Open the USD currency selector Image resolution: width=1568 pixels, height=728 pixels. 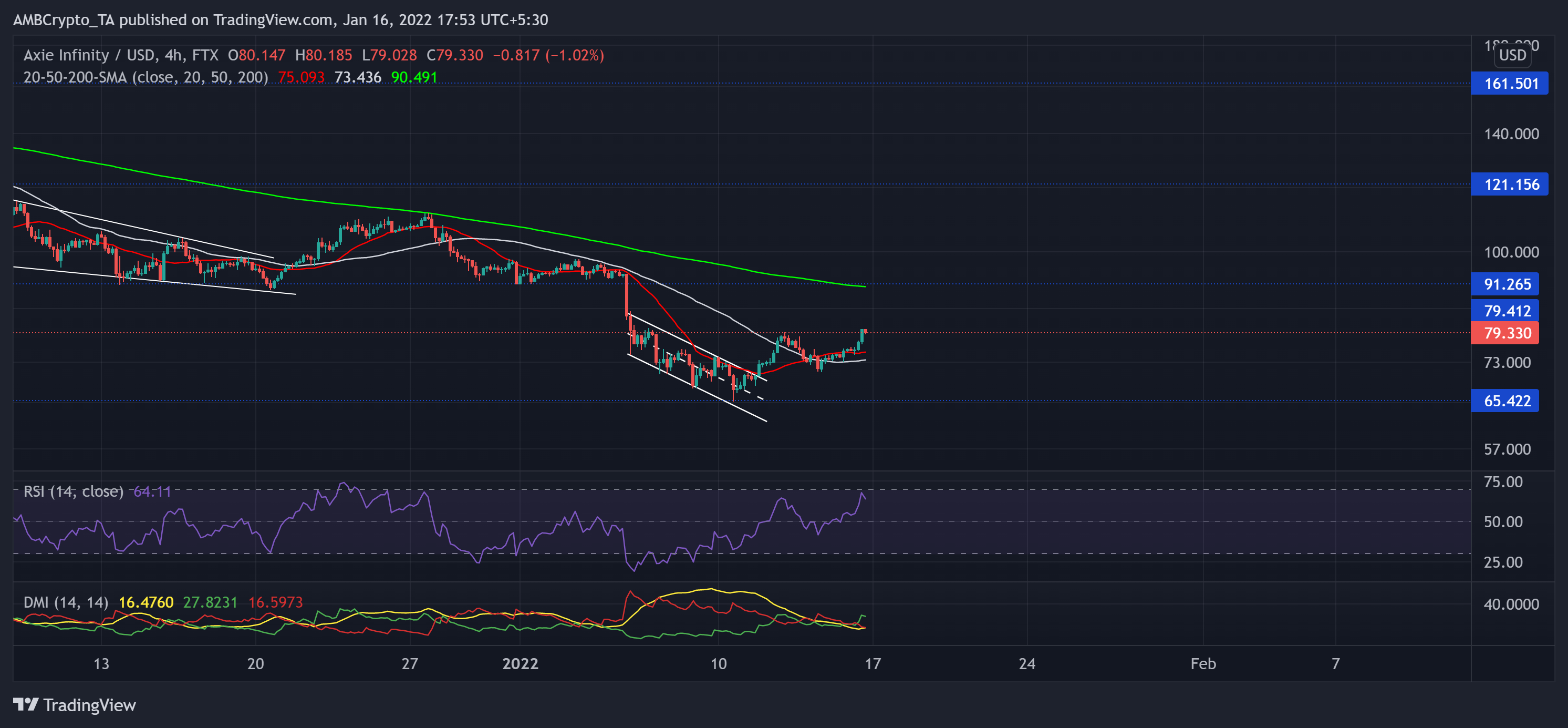(x=1512, y=55)
